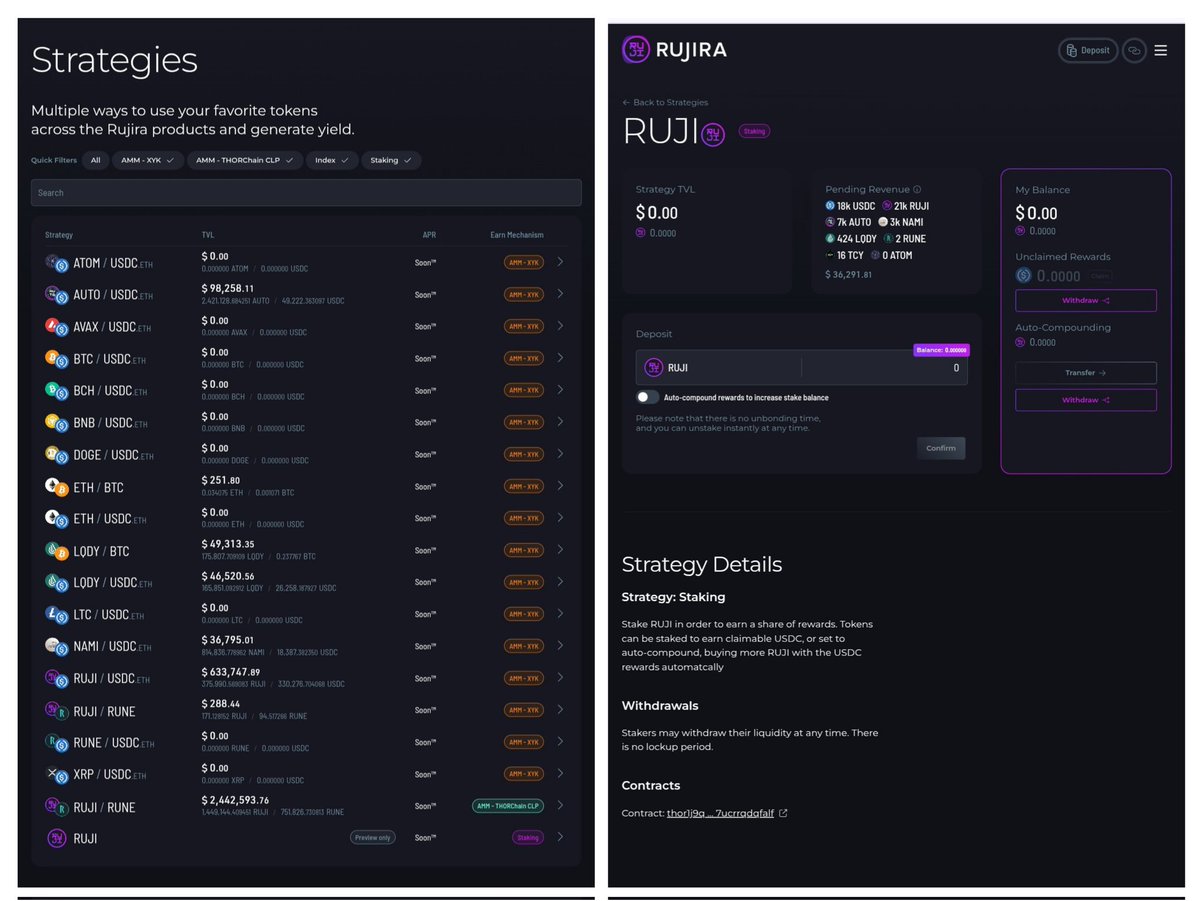Select the All quick filter
The width and height of the screenshot is (1200, 901).
[95, 160]
